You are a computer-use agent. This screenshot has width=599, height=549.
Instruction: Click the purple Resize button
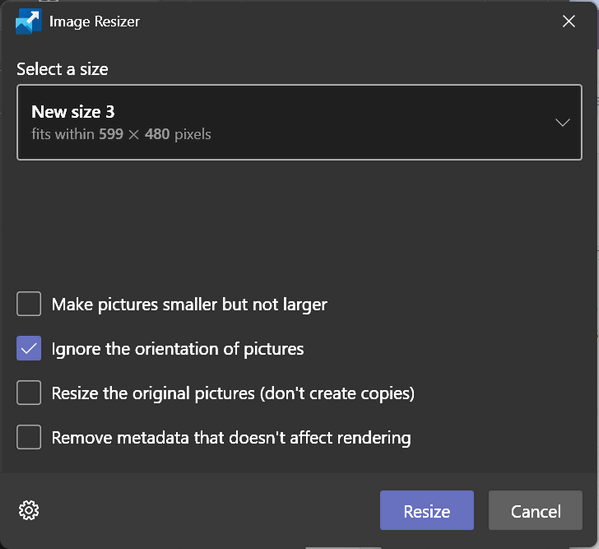point(427,510)
